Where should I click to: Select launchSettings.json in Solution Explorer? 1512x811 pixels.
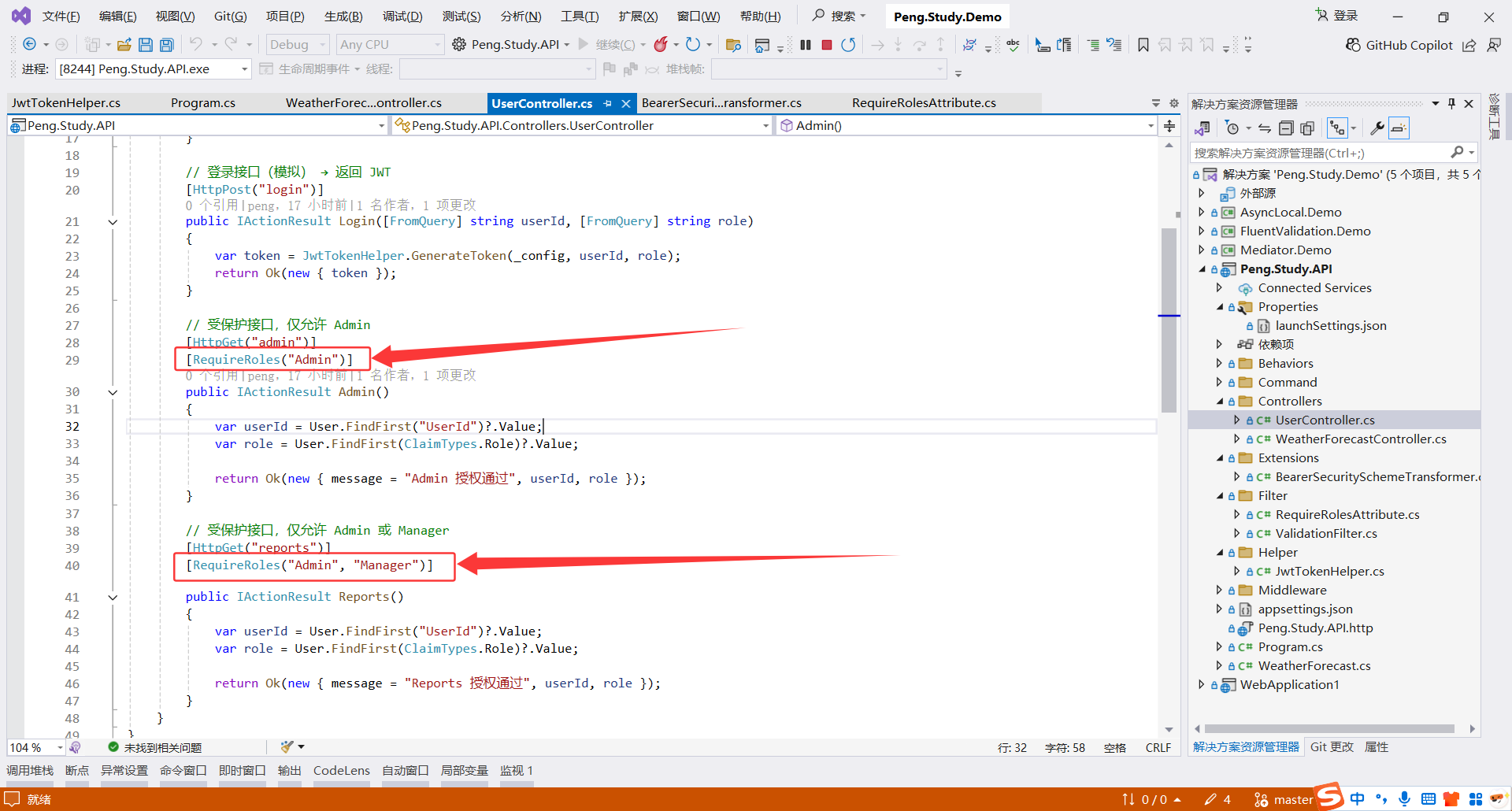click(x=1330, y=325)
